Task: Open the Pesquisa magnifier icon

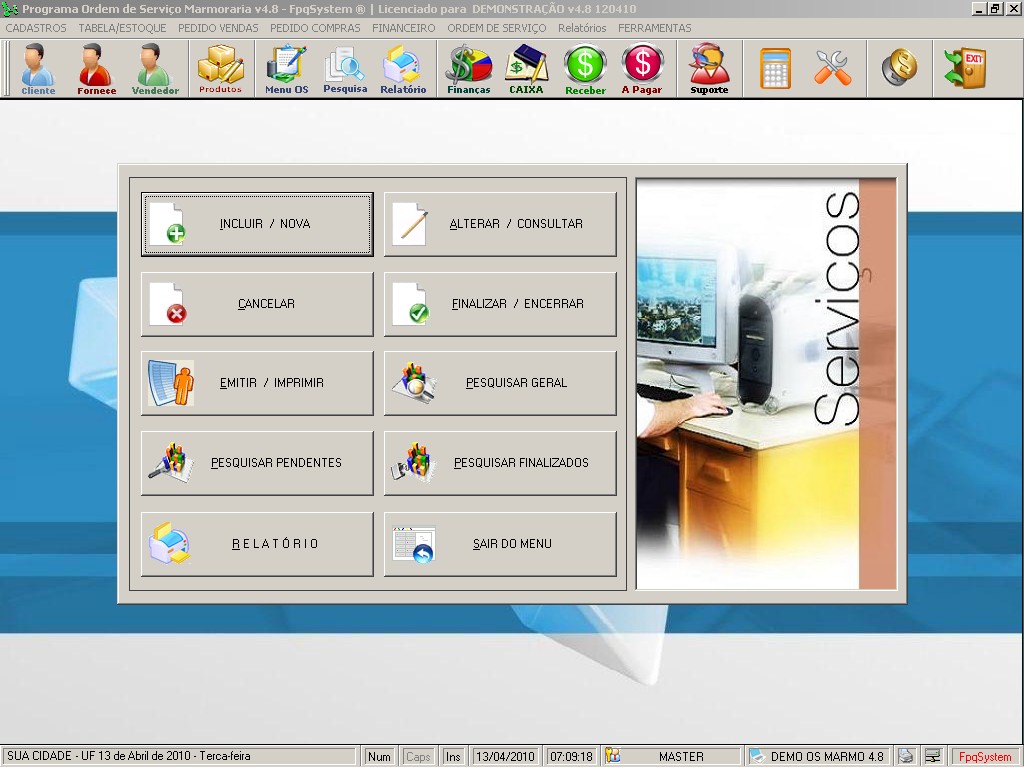Action: coord(345,69)
